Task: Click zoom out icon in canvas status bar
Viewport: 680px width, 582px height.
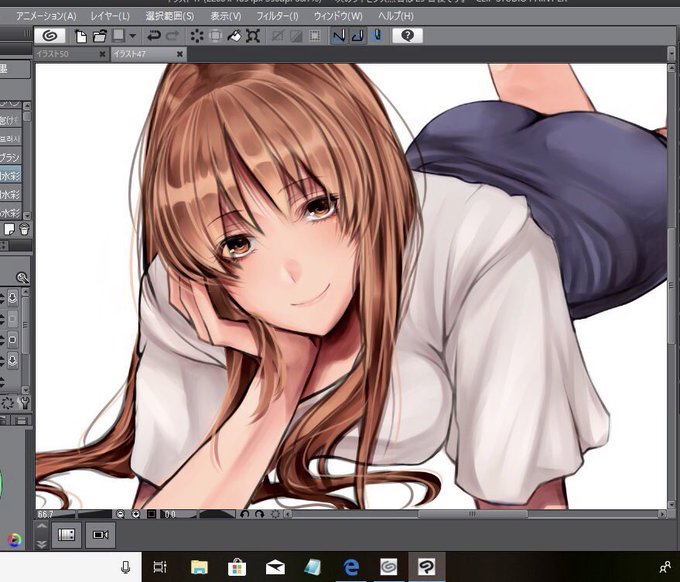Action: [121, 514]
